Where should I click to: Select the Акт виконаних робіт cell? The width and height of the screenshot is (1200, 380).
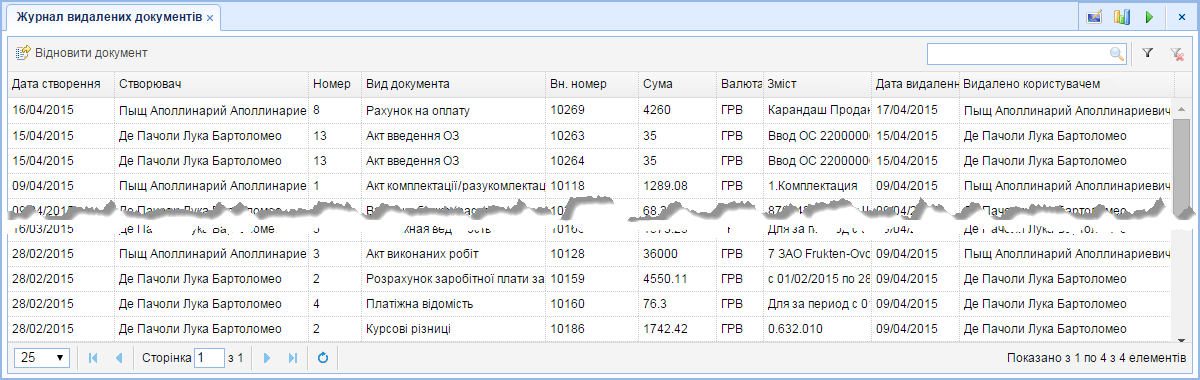[453, 254]
